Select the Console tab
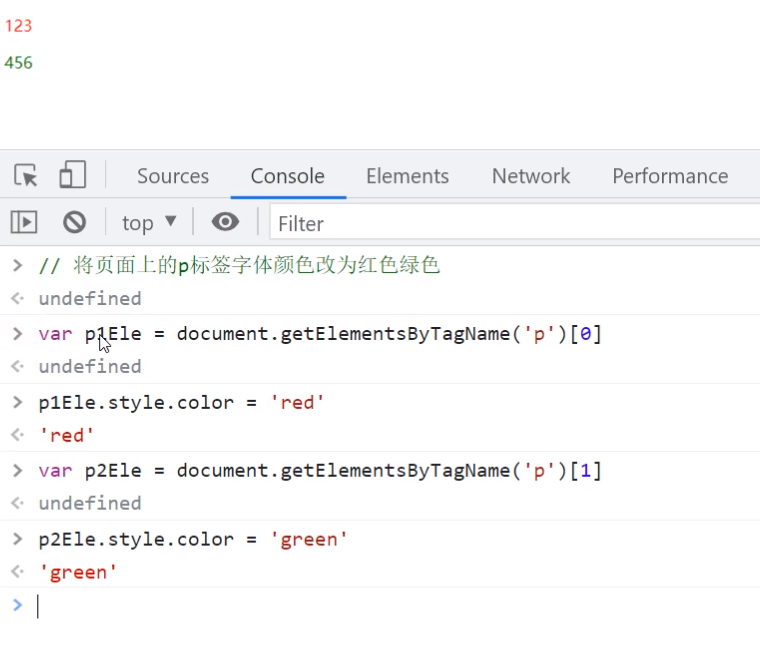Viewport: 760px width, 647px height. click(287, 176)
